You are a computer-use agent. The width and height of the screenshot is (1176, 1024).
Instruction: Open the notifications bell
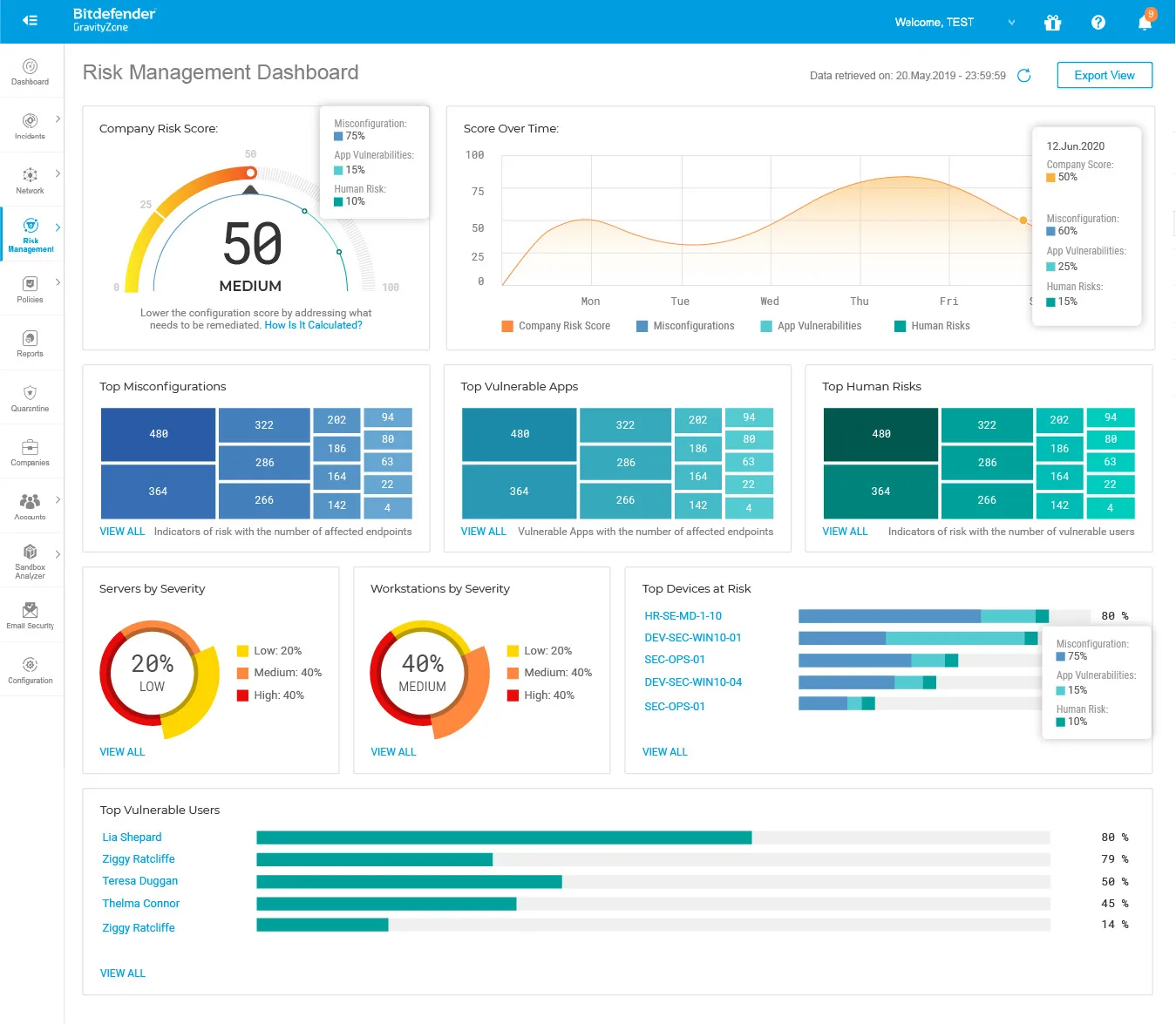(1145, 23)
